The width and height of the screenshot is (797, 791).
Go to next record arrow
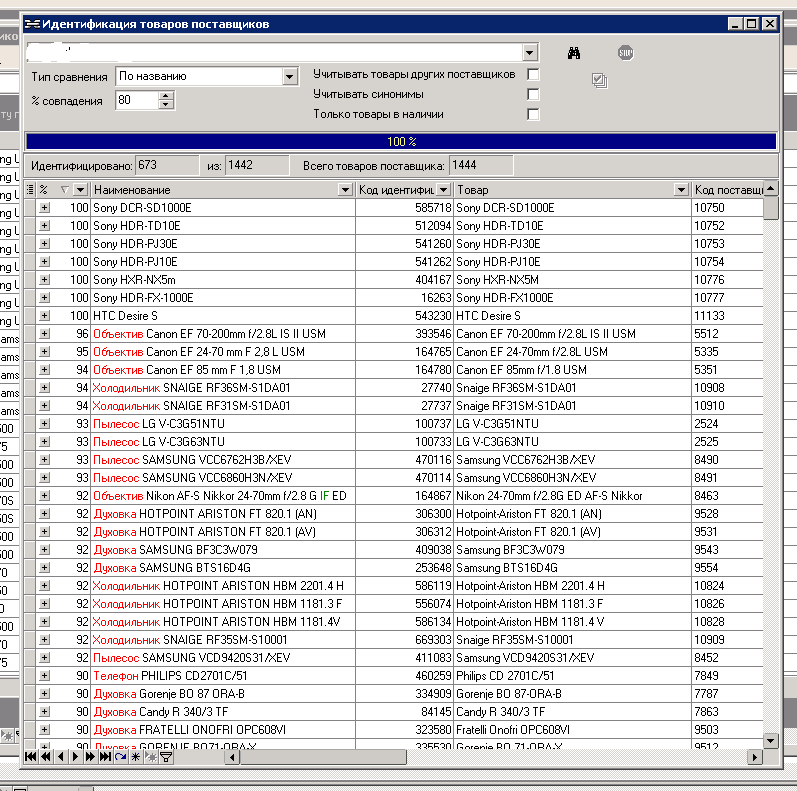coord(76,758)
